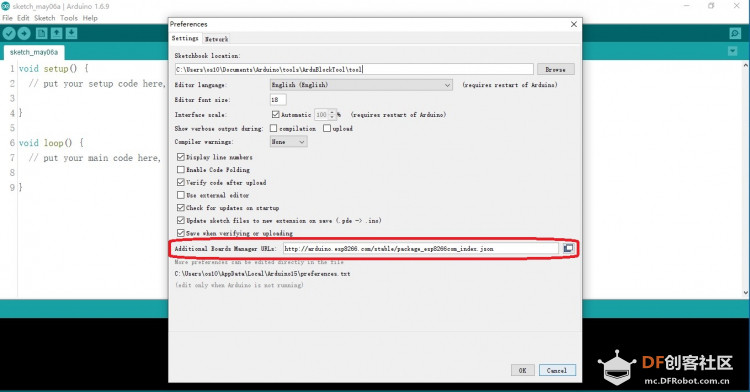Click the Arduino app icon in title bar
The width and height of the screenshot is (750, 392).
pyautogui.click(x=5, y=6)
